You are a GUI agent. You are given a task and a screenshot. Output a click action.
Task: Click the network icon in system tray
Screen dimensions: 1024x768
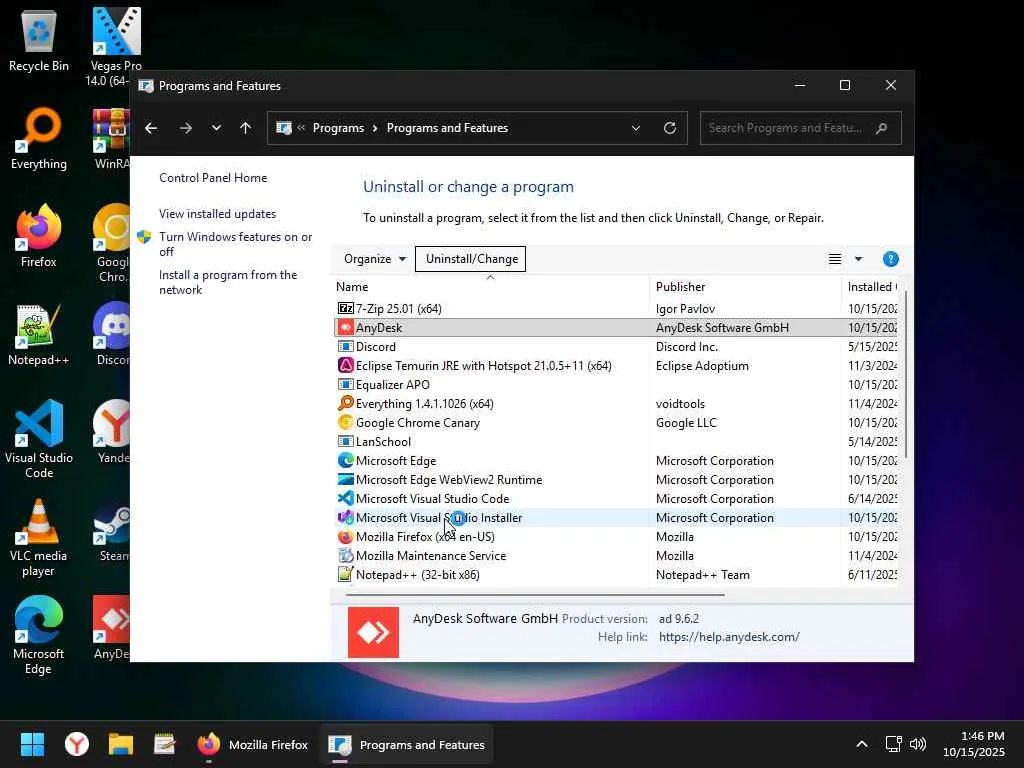coord(893,744)
